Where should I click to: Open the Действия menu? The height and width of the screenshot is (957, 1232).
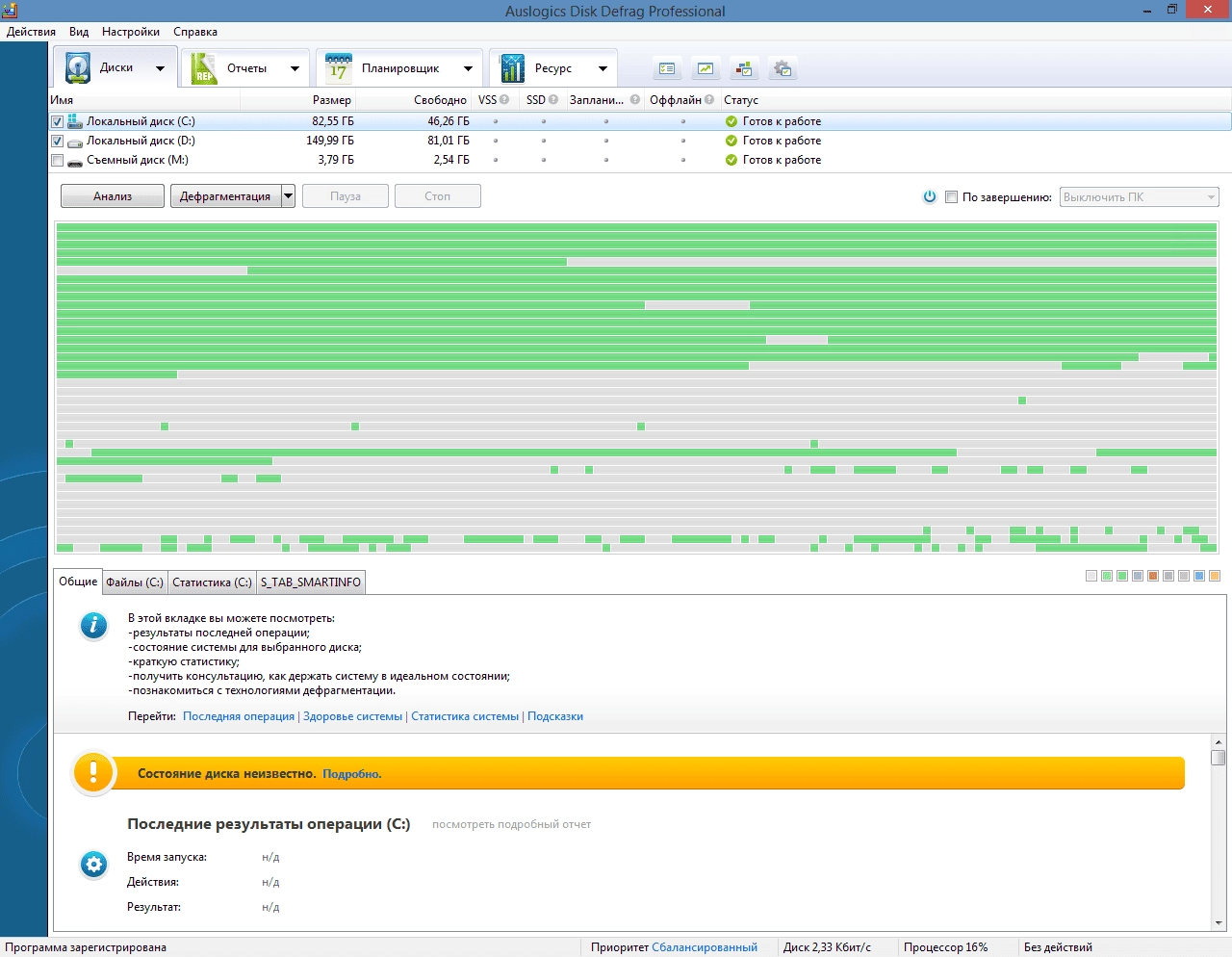tap(31, 32)
